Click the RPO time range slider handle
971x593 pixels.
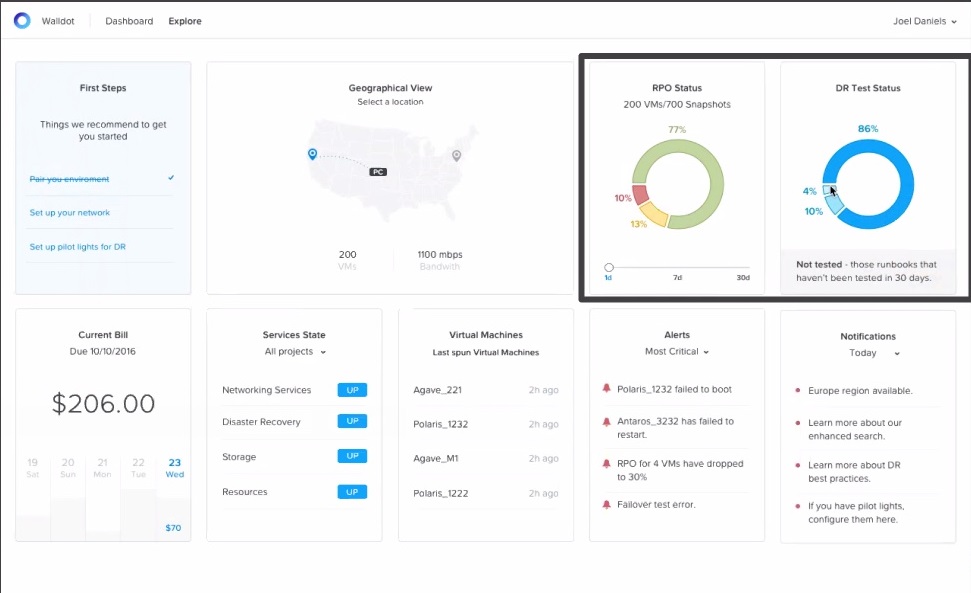pos(609,267)
